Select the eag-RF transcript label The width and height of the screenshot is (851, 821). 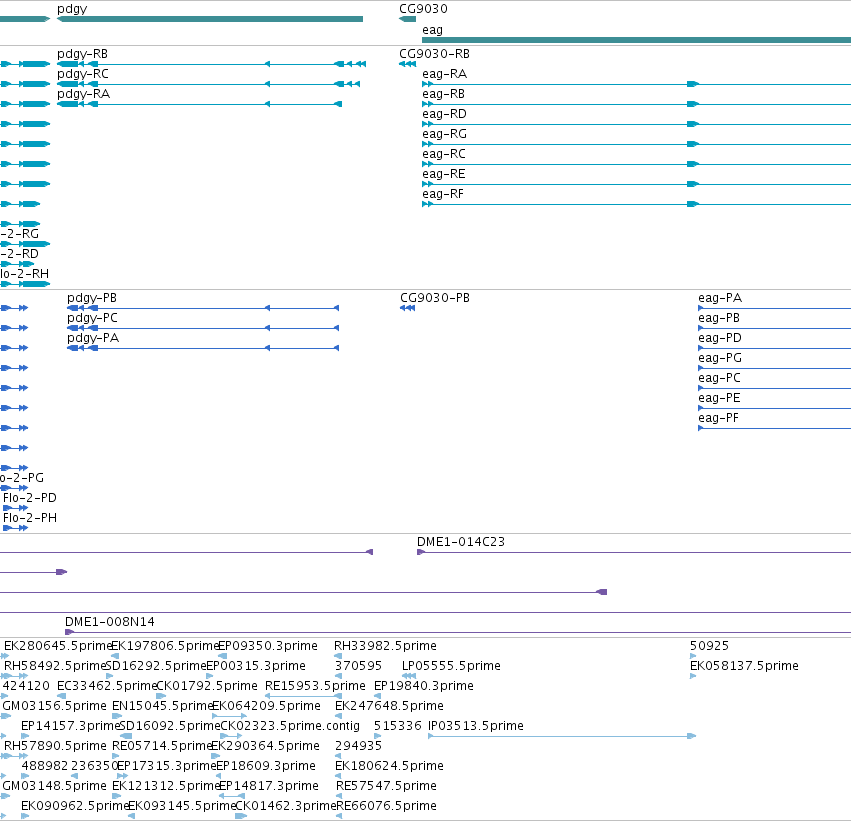click(443, 194)
